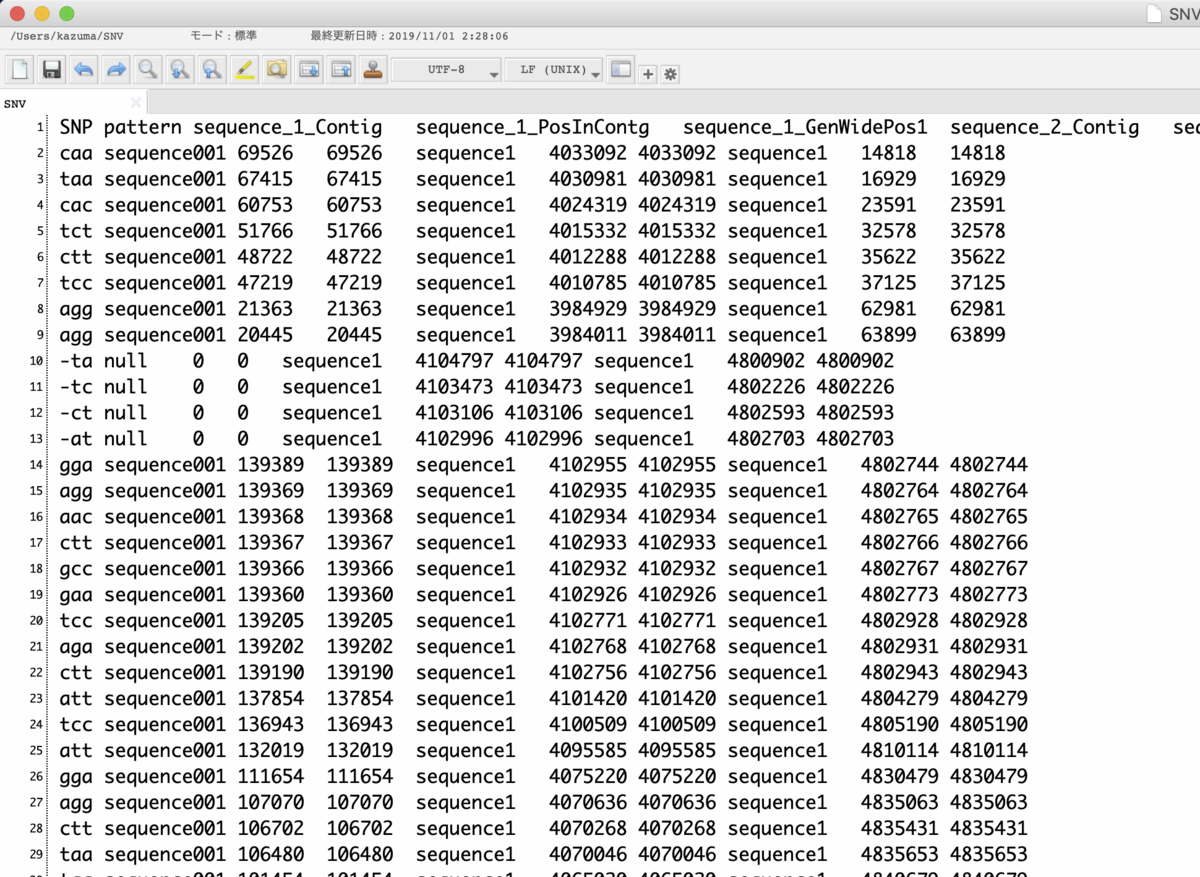Screen dimensions: 1200x877
Task: Create a new document with toolbar icon
Action: click(20, 70)
